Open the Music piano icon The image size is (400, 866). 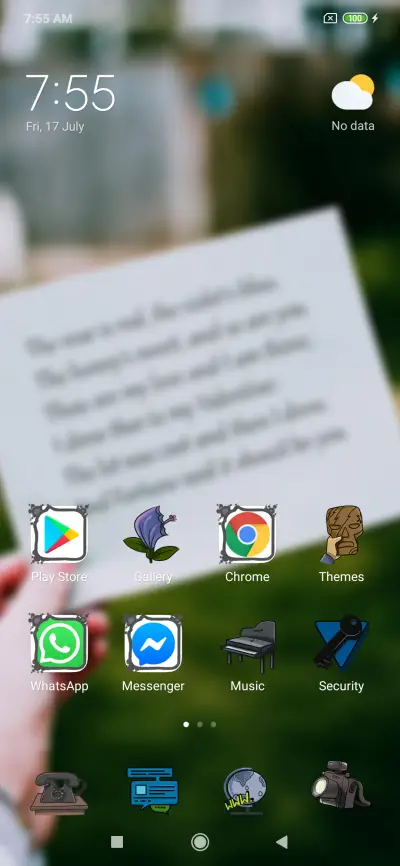[x=248, y=645]
